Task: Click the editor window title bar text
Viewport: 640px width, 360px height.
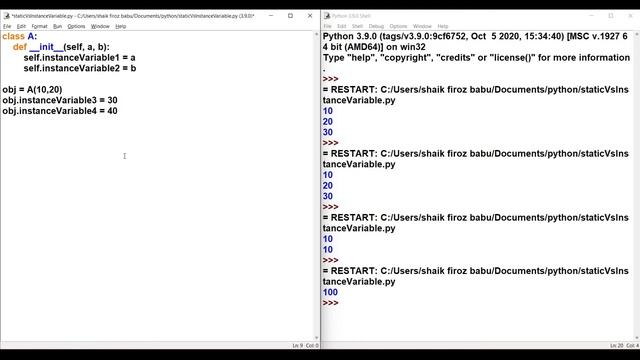Action: (133, 16)
